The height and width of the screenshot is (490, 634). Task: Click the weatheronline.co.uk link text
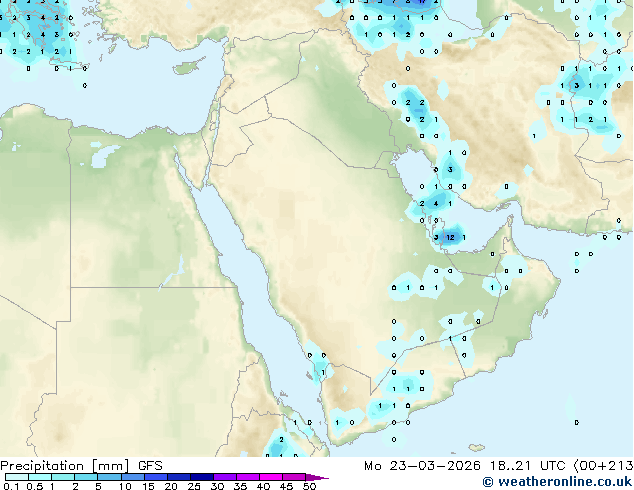[x=564, y=482]
